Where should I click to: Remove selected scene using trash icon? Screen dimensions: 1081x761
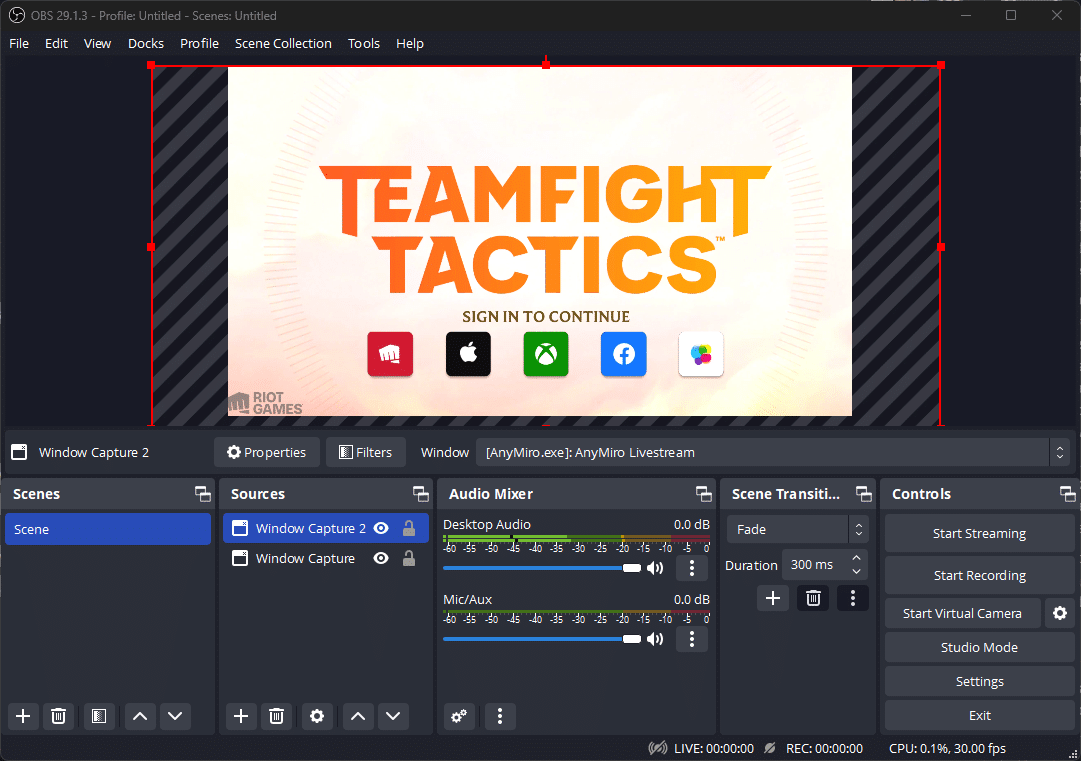click(59, 716)
